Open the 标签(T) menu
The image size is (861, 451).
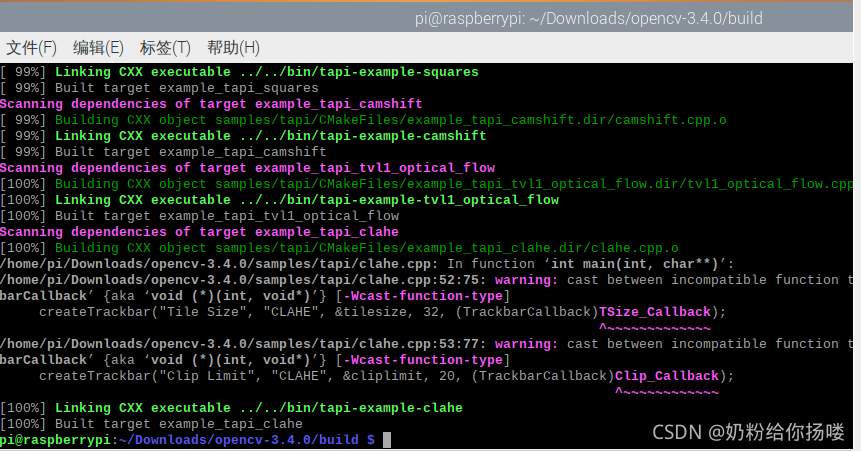(165, 48)
